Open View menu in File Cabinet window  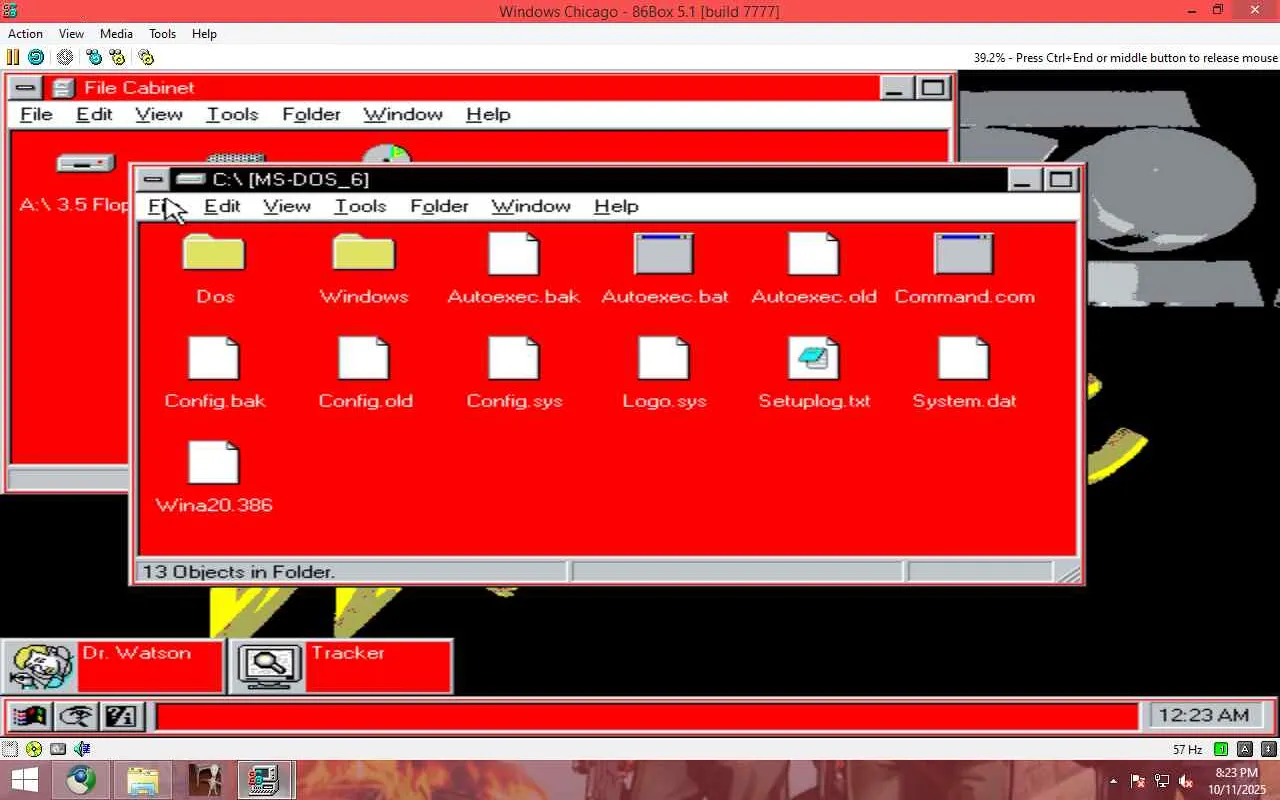point(159,114)
